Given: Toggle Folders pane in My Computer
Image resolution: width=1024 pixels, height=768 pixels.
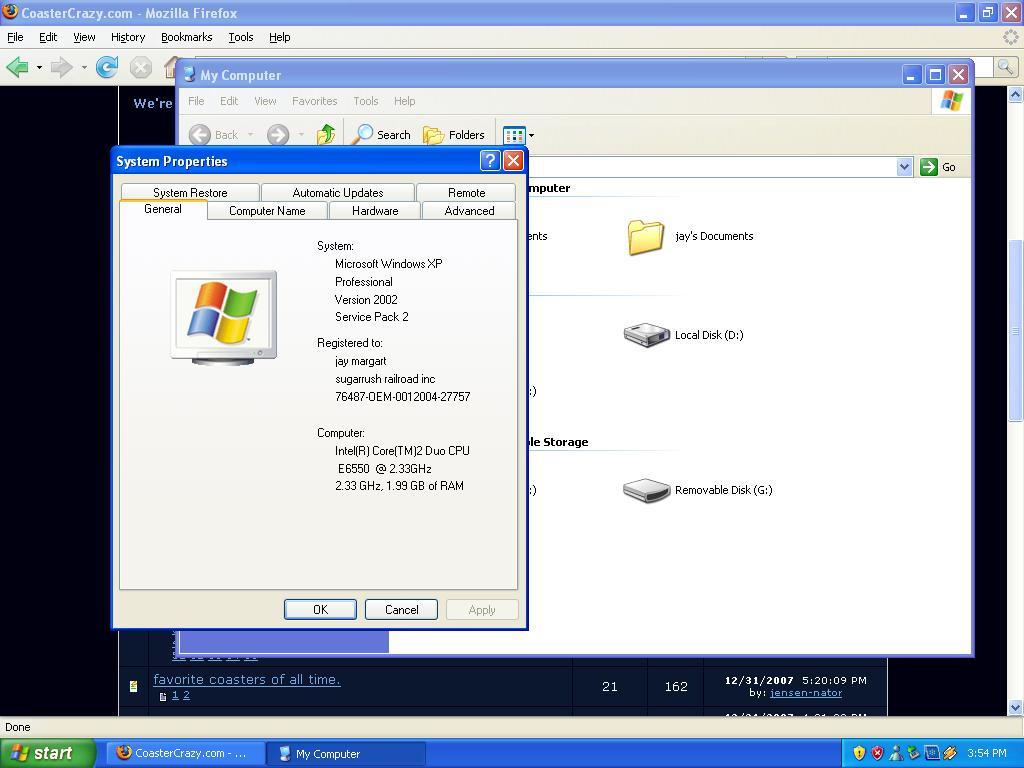Looking at the screenshot, I should 454,135.
